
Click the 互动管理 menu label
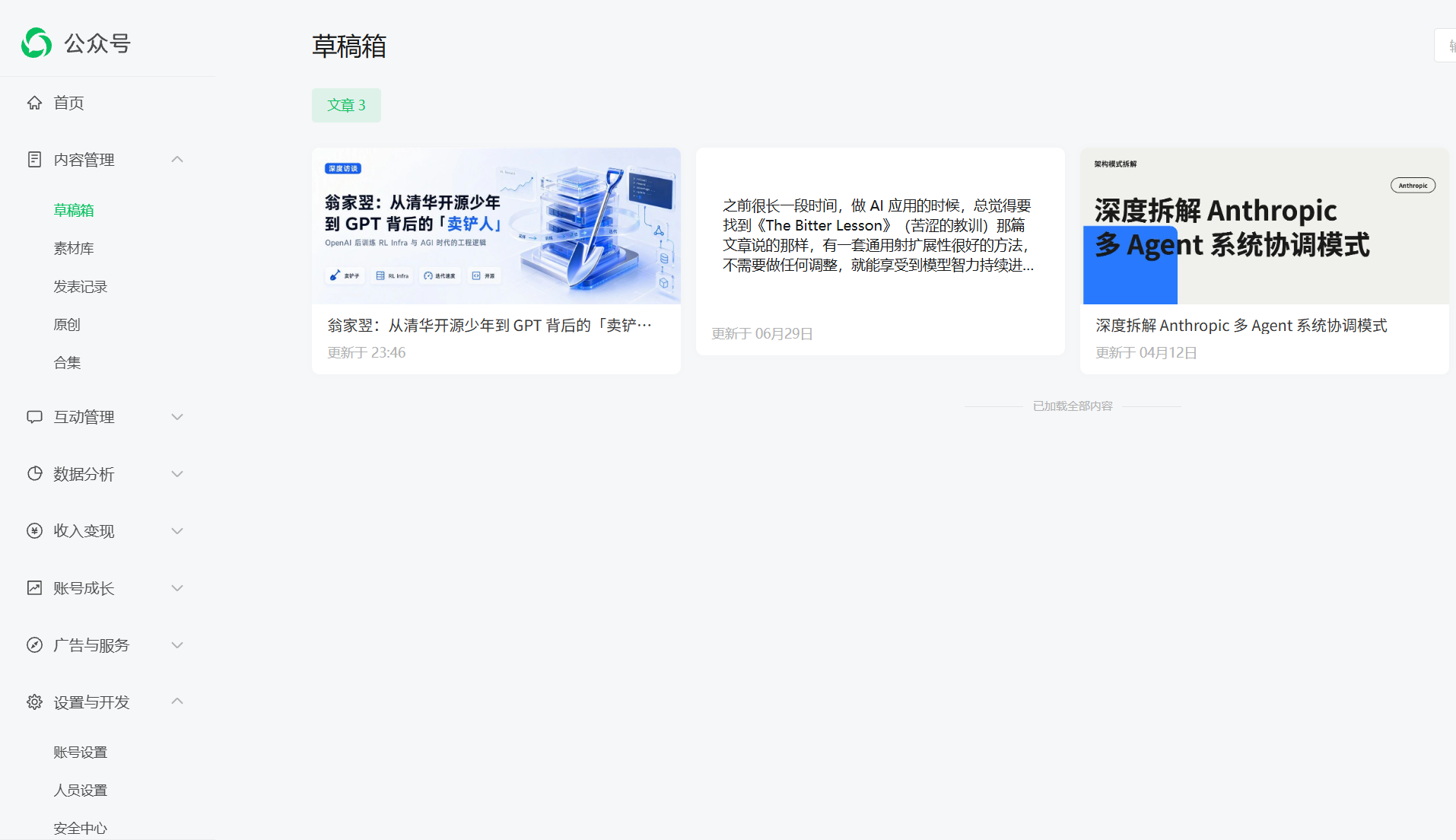coord(84,417)
